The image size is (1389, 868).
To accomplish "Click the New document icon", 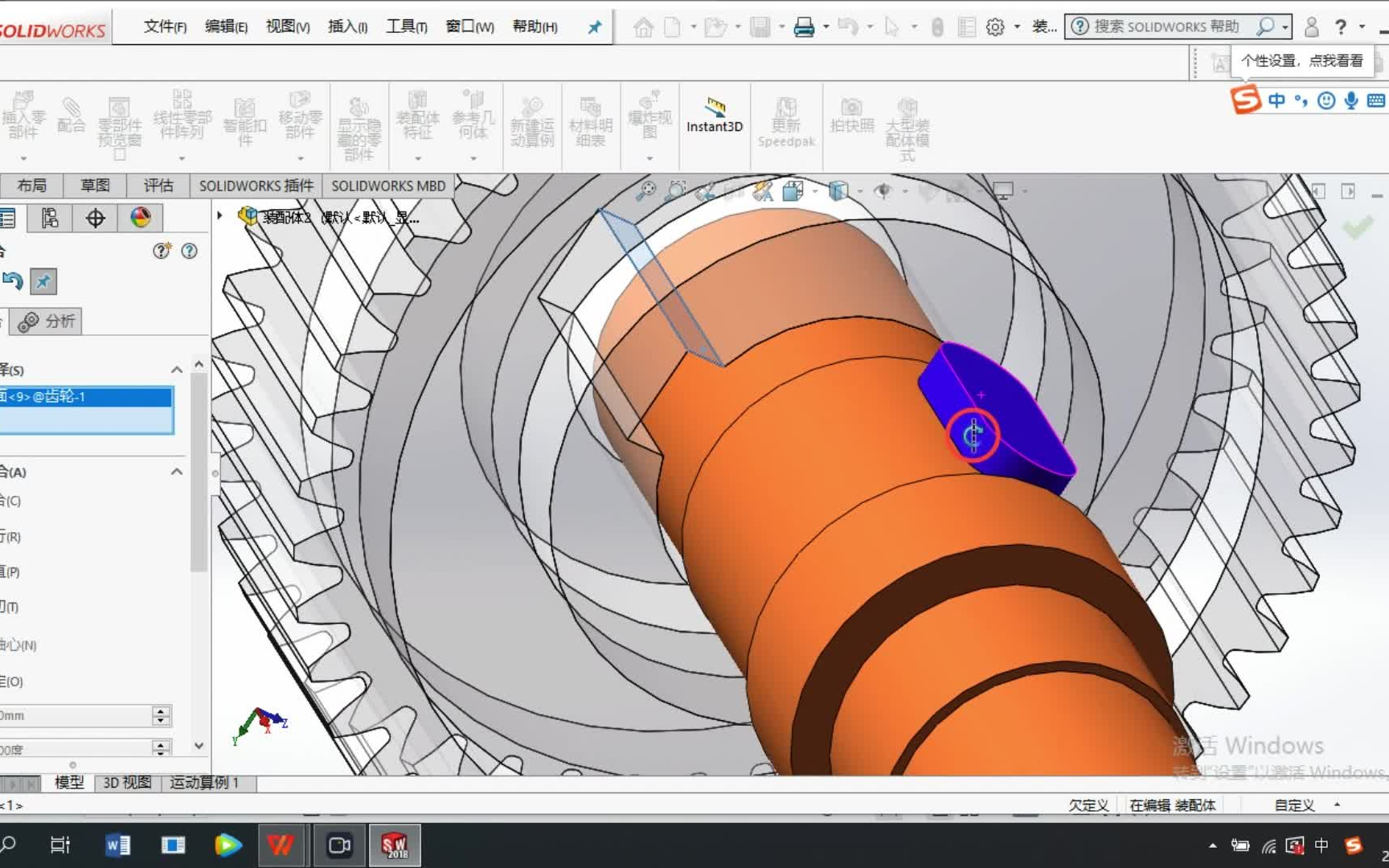I will pos(672,27).
